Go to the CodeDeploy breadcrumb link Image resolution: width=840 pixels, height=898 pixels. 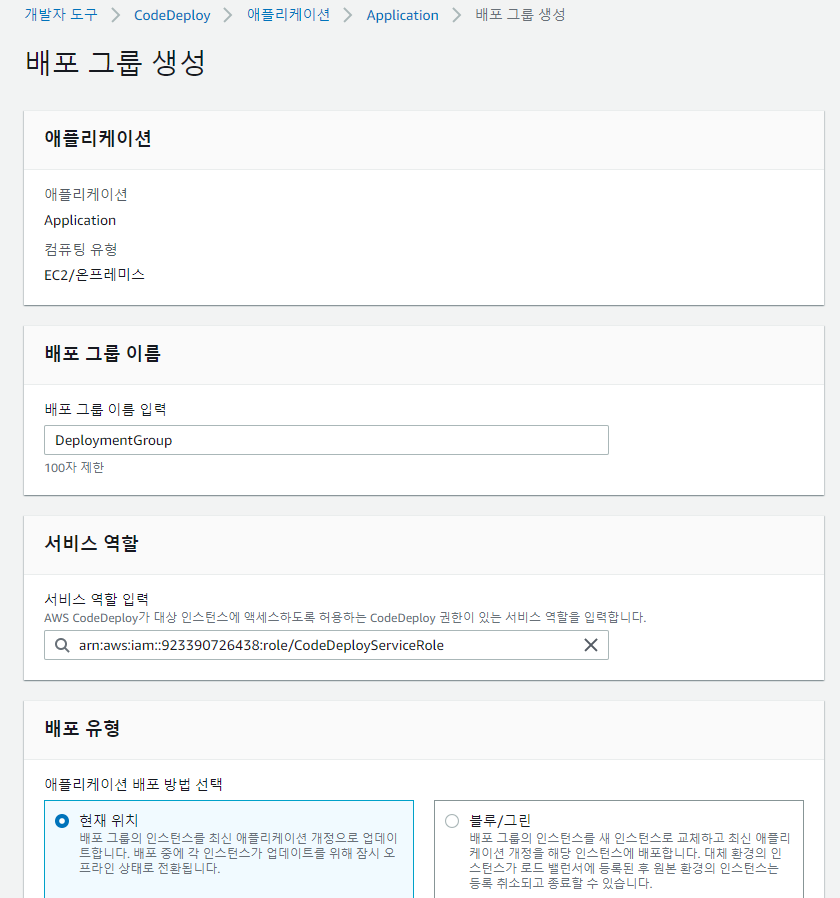pos(172,15)
